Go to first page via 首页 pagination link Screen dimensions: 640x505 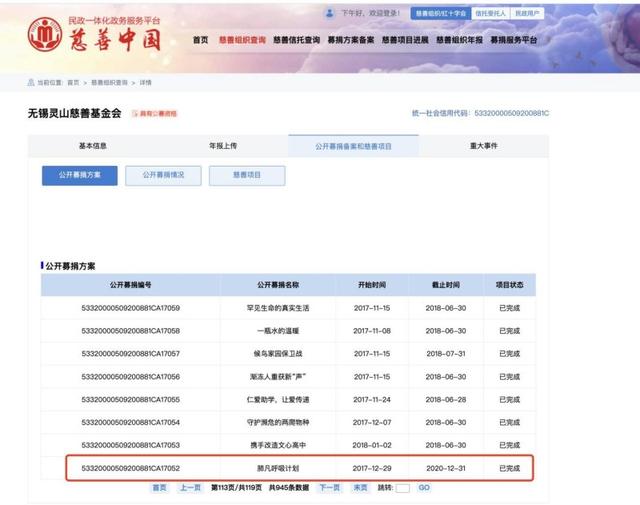tap(160, 488)
